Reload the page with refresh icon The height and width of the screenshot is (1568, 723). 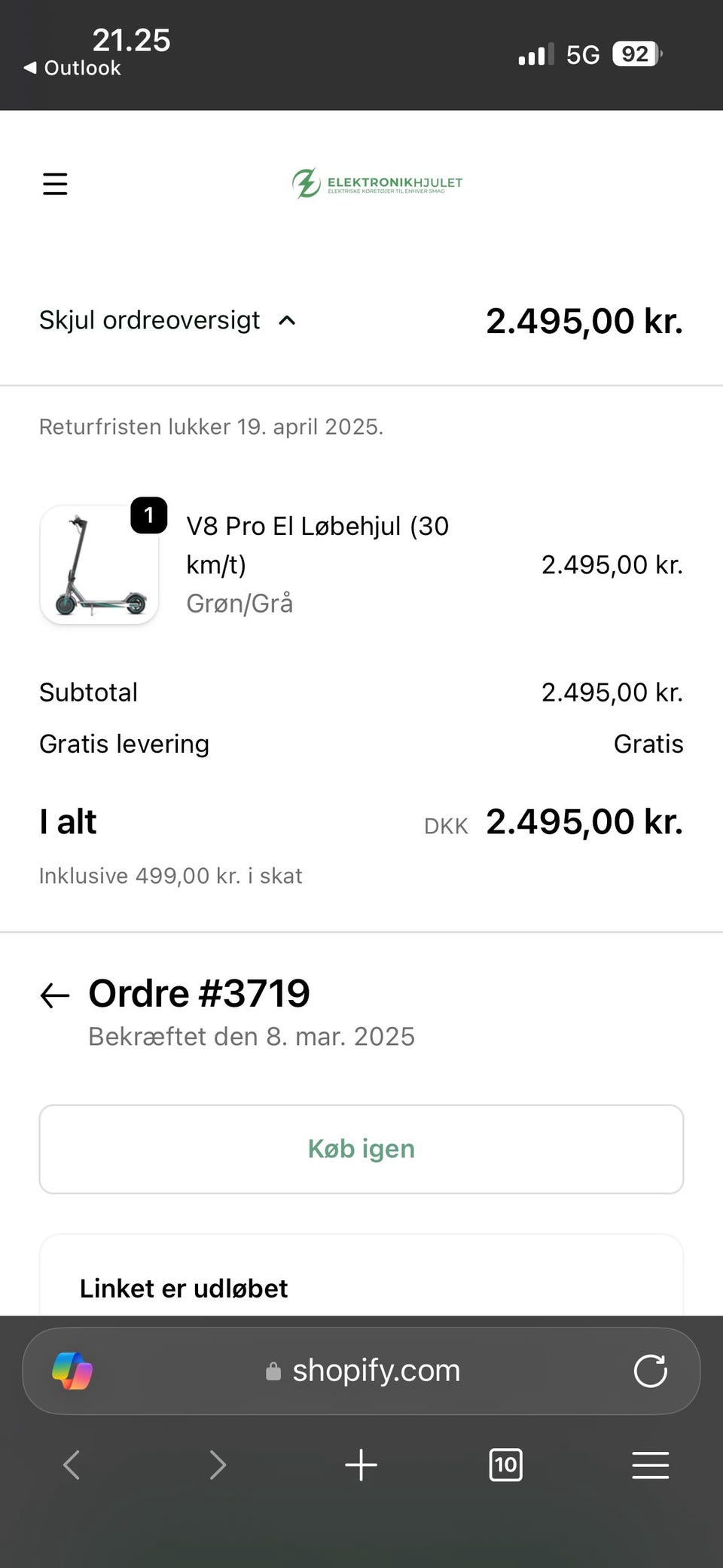650,1371
